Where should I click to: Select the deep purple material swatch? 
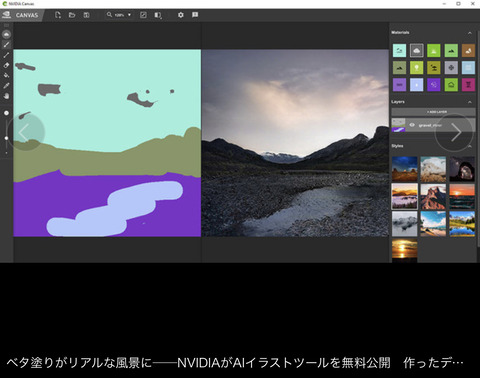[434, 85]
